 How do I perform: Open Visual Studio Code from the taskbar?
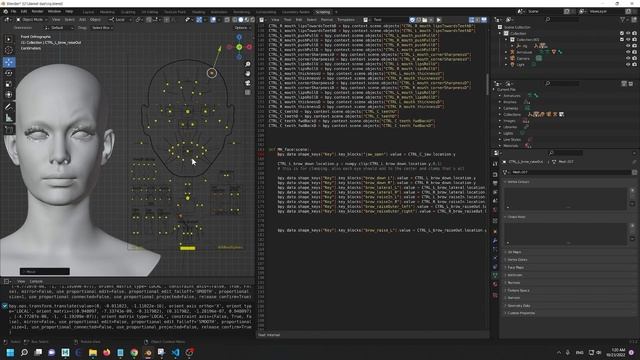click(x=176, y=352)
